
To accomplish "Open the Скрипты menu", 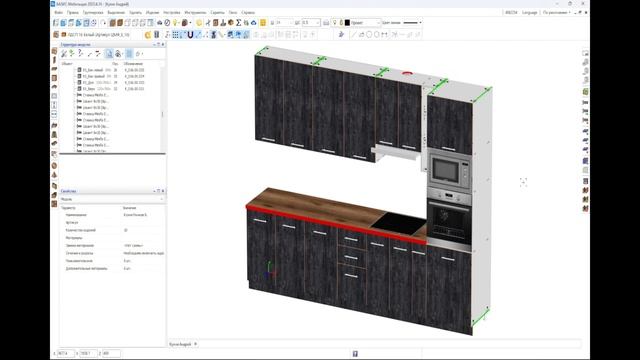I will click(217, 13).
